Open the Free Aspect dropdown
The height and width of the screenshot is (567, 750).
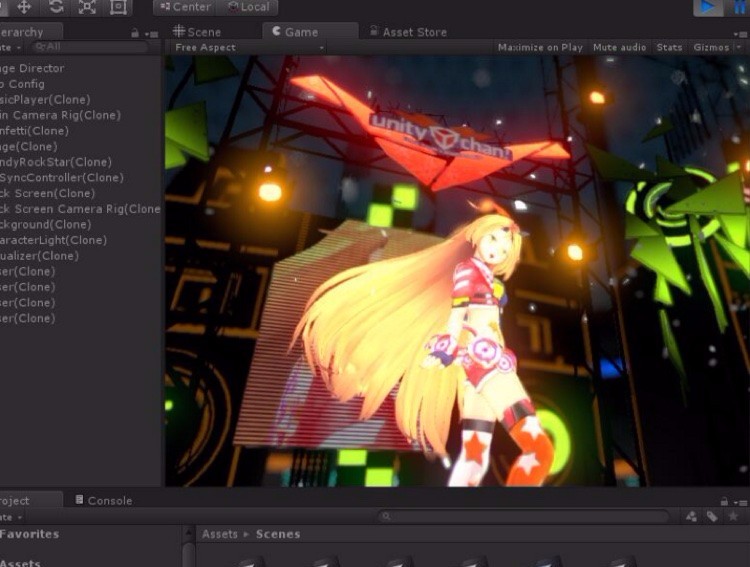248,47
